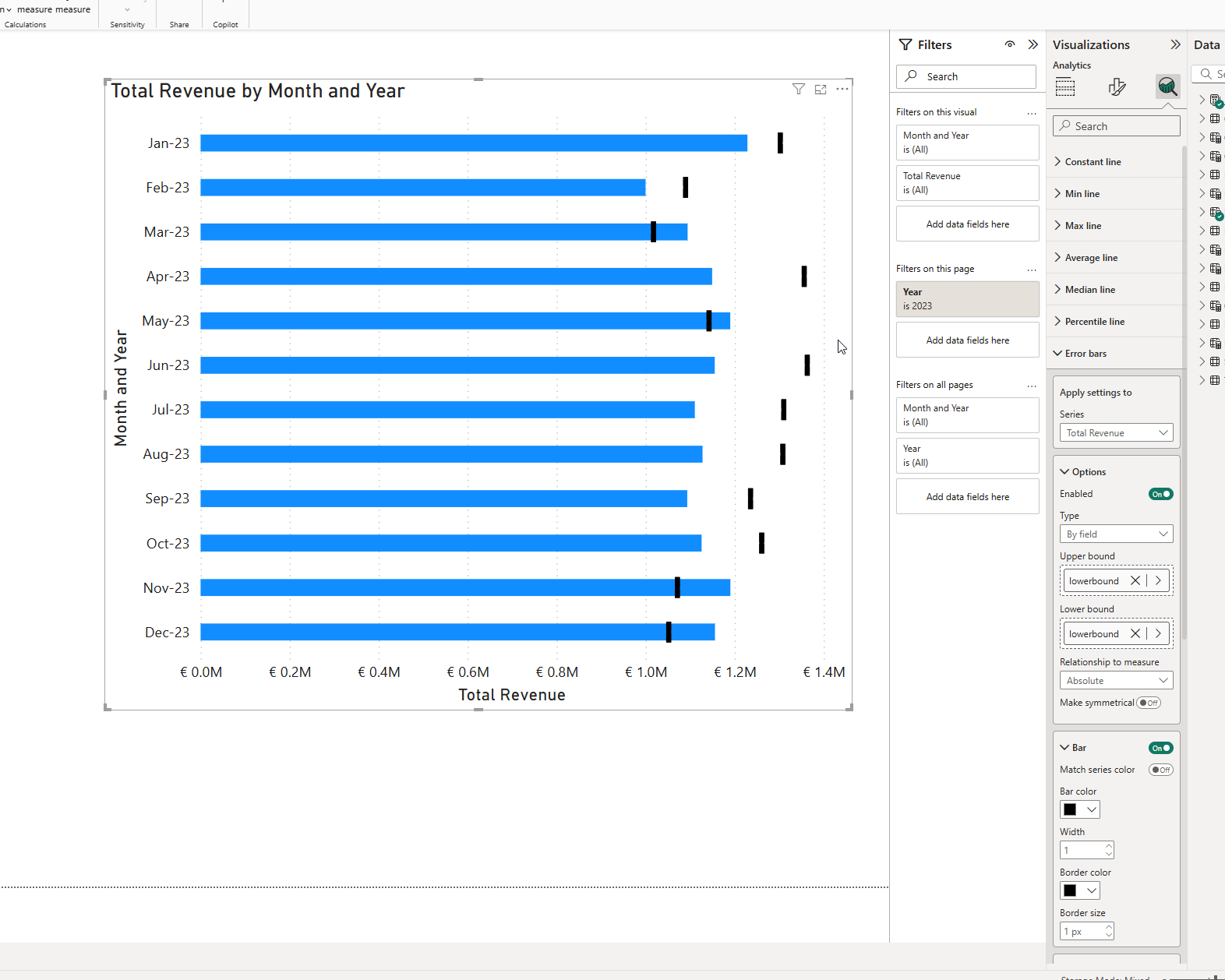Viewport: 1225px width, 980px height.
Task: Open the Lower bound field menu arrow
Action: [x=1159, y=633]
